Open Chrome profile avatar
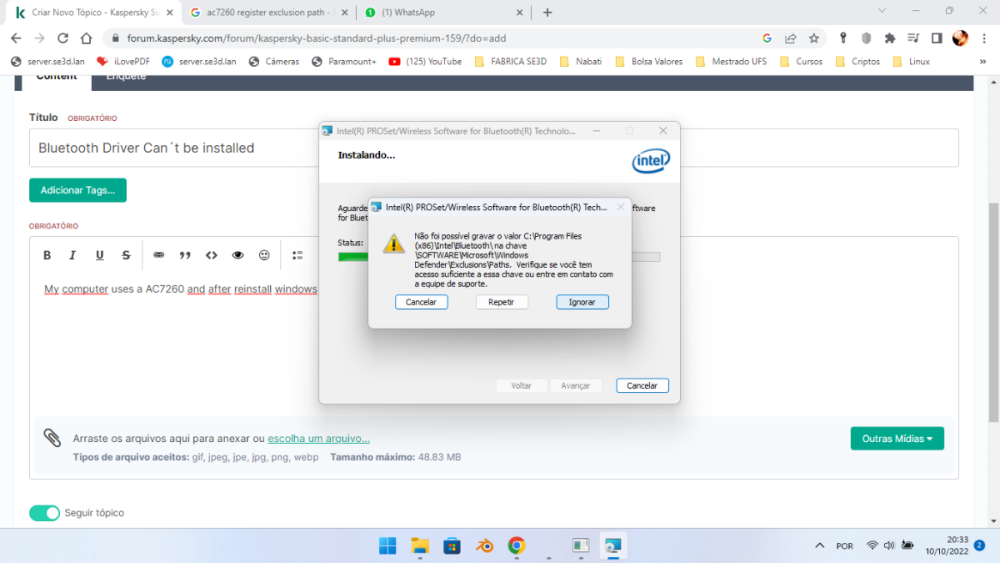The image size is (1000, 563). (x=960, y=38)
